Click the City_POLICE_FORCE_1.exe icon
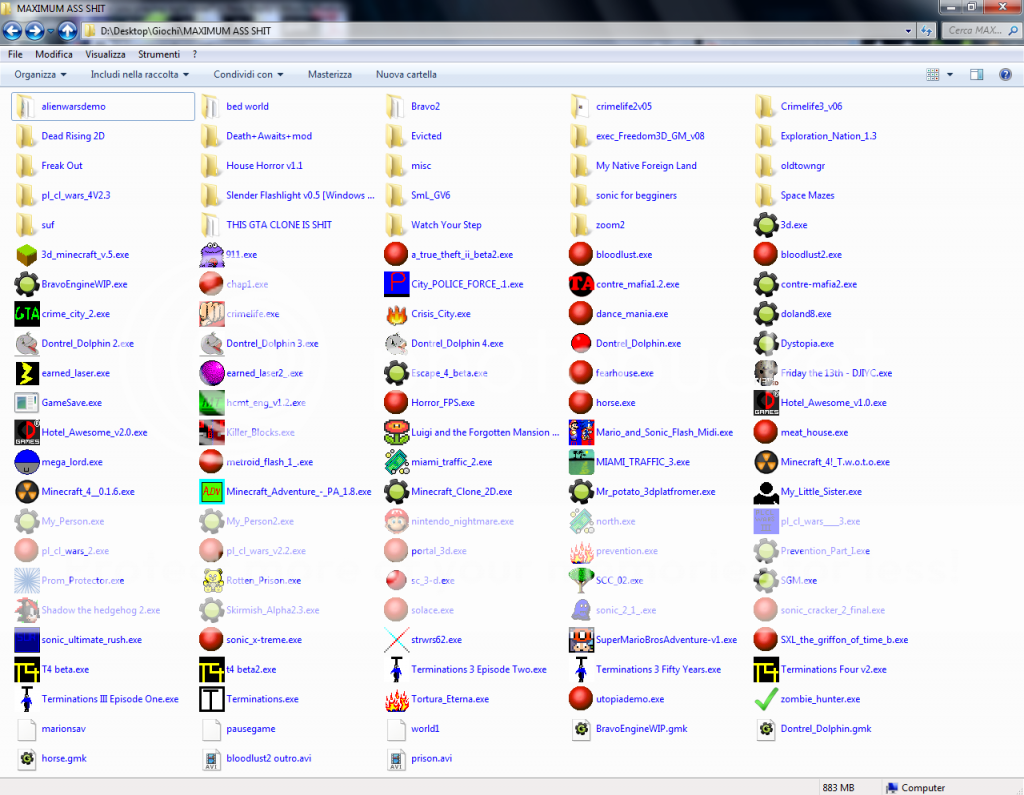Viewport: 1024px width, 795px height. [x=396, y=284]
